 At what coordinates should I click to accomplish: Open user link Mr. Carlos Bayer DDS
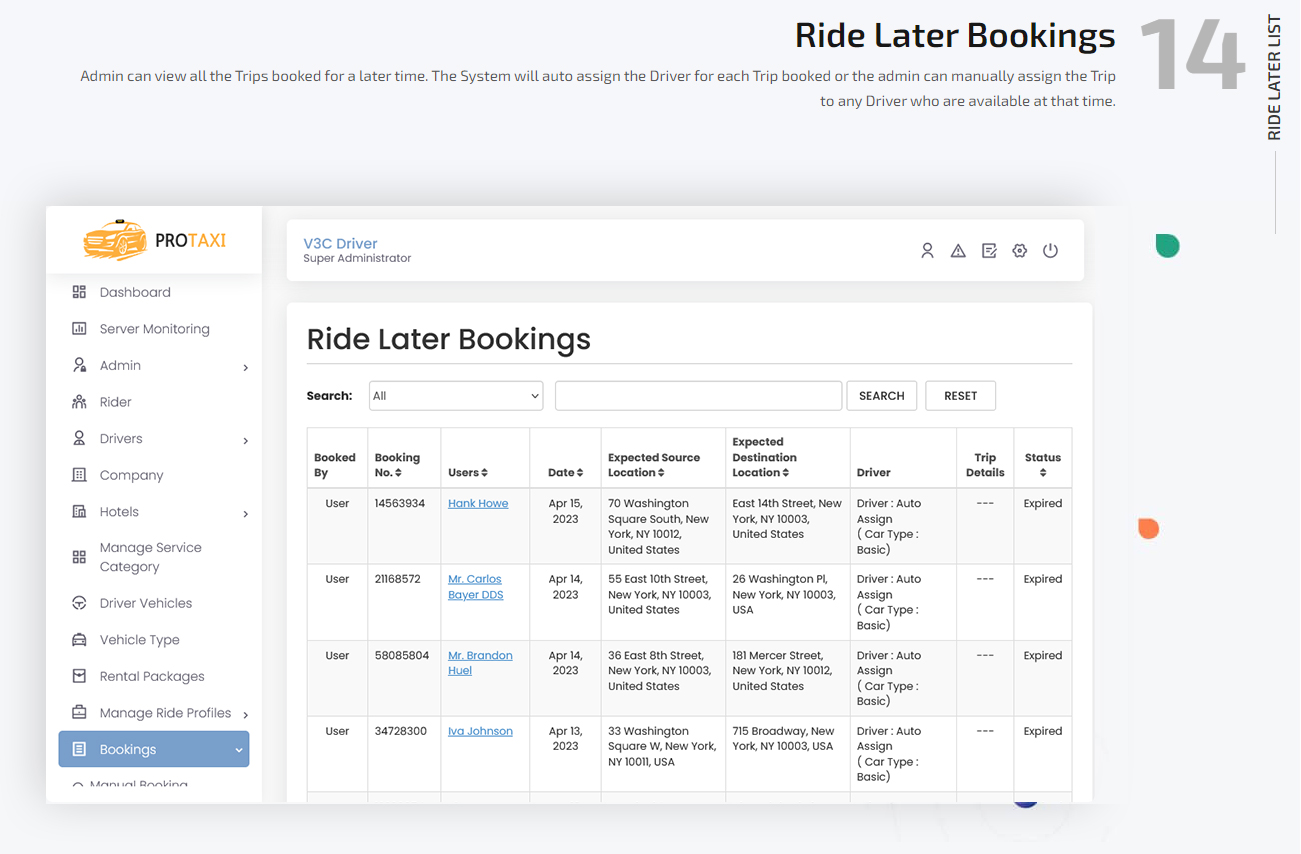(476, 587)
